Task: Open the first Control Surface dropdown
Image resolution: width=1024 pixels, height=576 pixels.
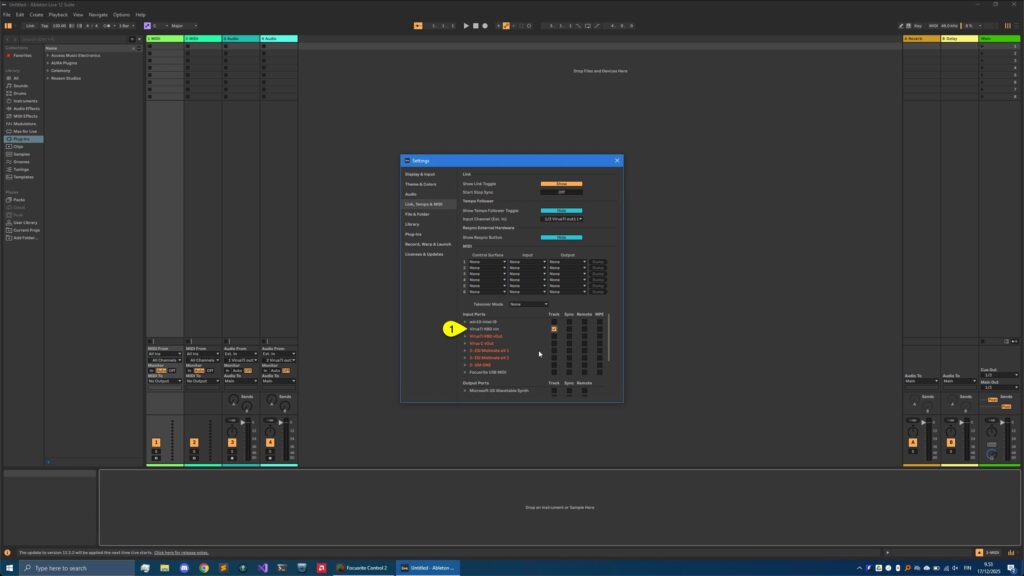Action: [487, 262]
